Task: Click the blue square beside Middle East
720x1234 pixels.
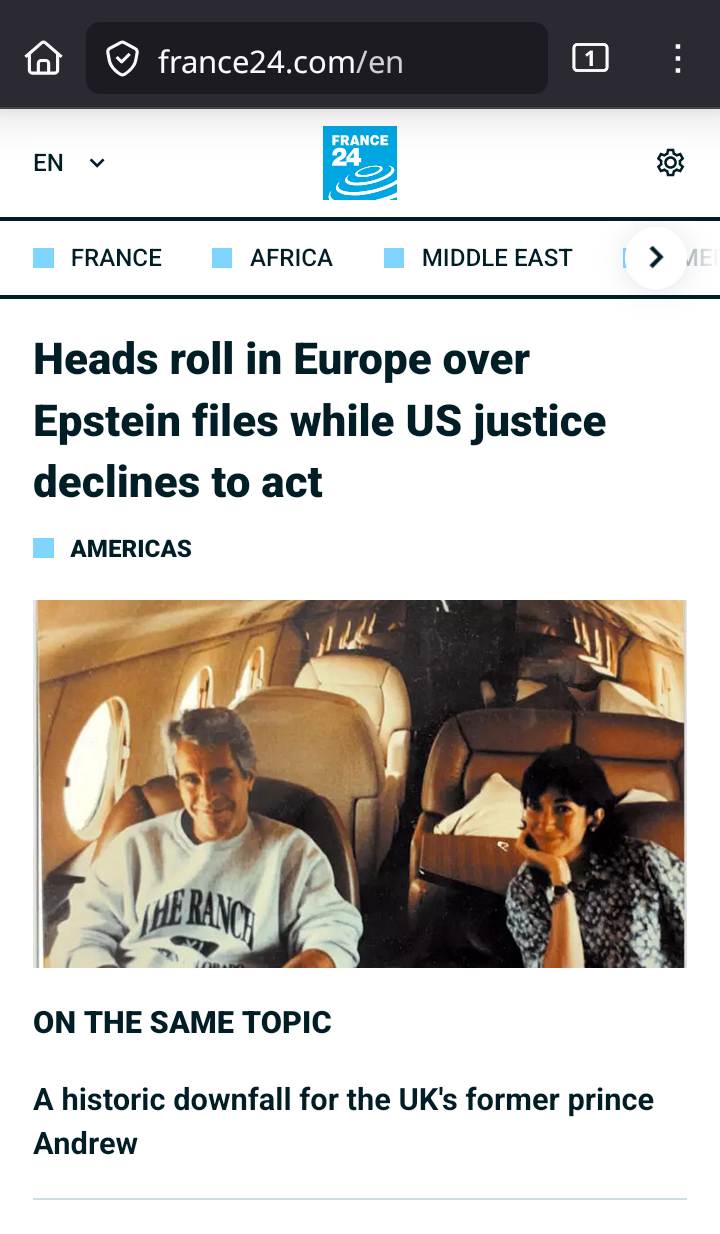Action: tap(394, 258)
